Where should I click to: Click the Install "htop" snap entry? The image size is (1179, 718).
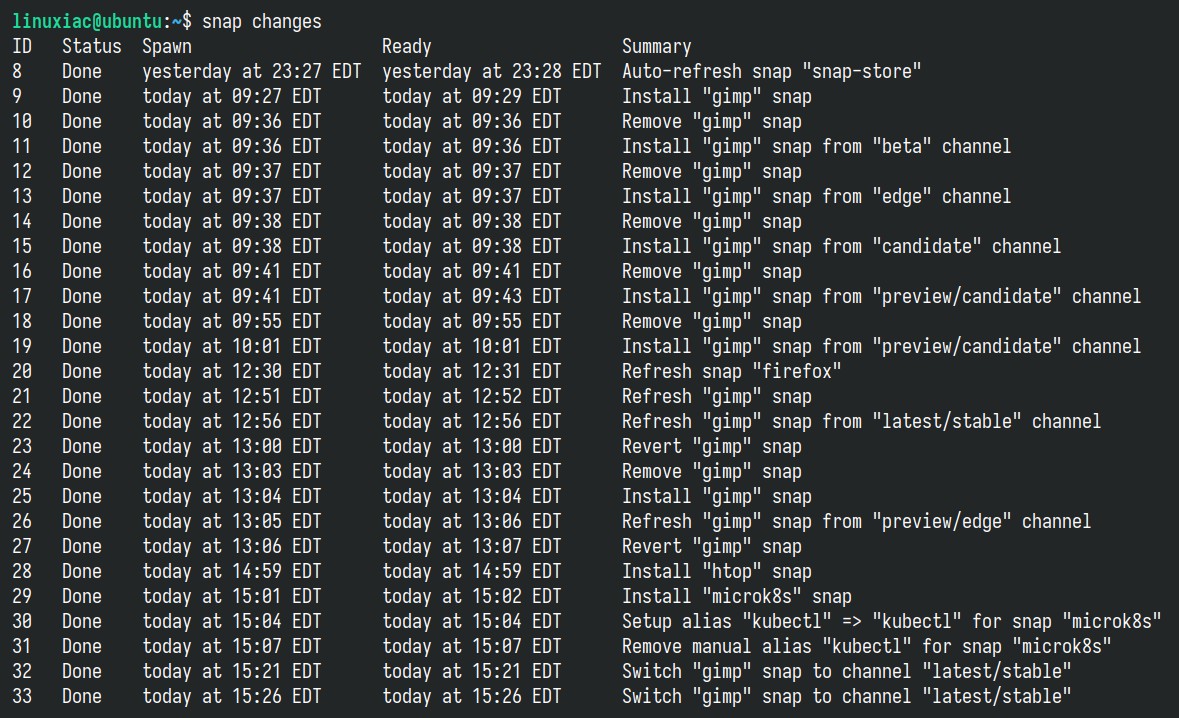[x=717, y=571]
